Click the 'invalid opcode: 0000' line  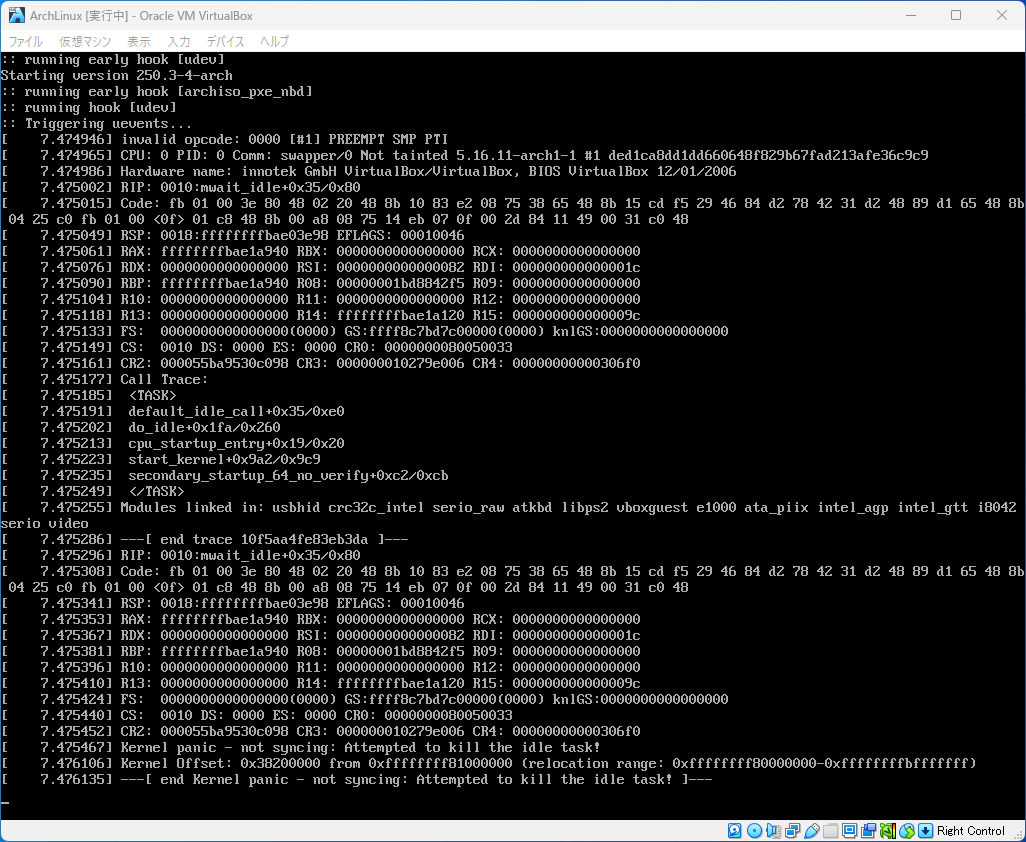(x=224, y=139)
